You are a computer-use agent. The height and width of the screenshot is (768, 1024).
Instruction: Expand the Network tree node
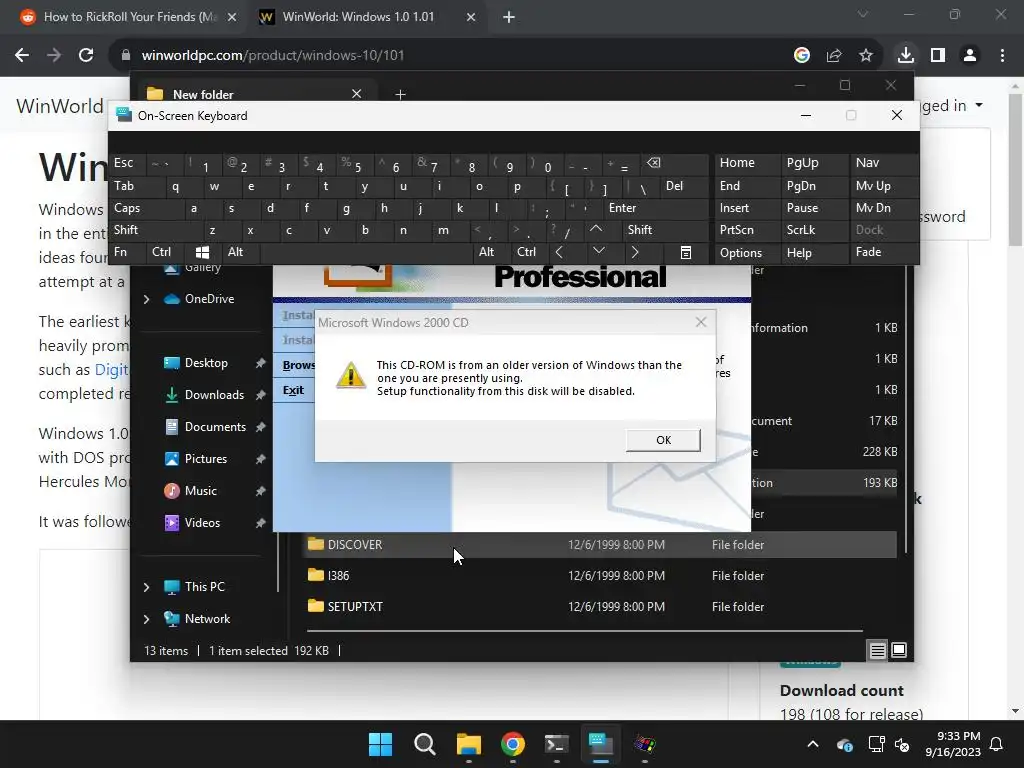coord(146,619)
